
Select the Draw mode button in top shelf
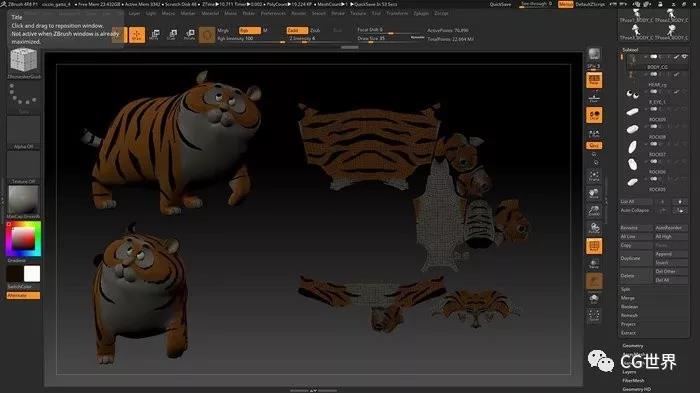137,35
